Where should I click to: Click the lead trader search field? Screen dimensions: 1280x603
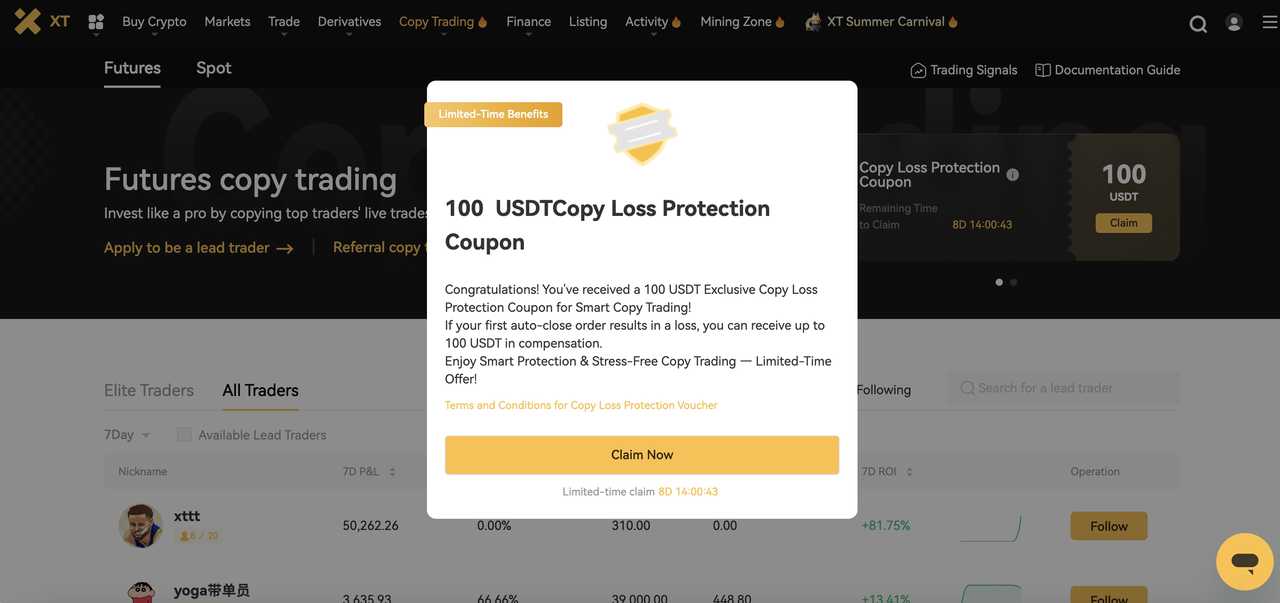[x=1064, y=388]
